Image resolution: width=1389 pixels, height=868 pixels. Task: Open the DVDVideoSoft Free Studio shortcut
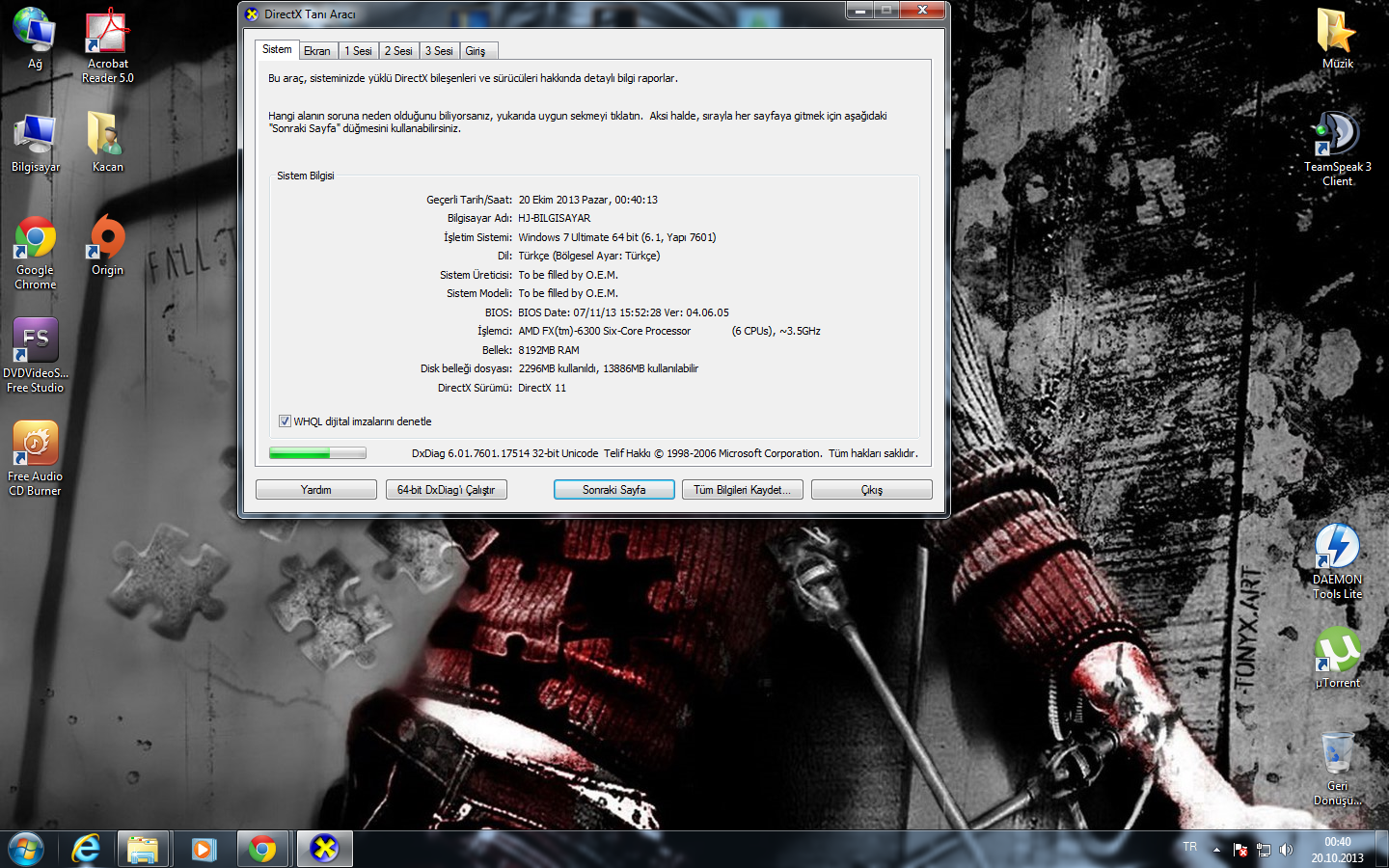[36, 343]
